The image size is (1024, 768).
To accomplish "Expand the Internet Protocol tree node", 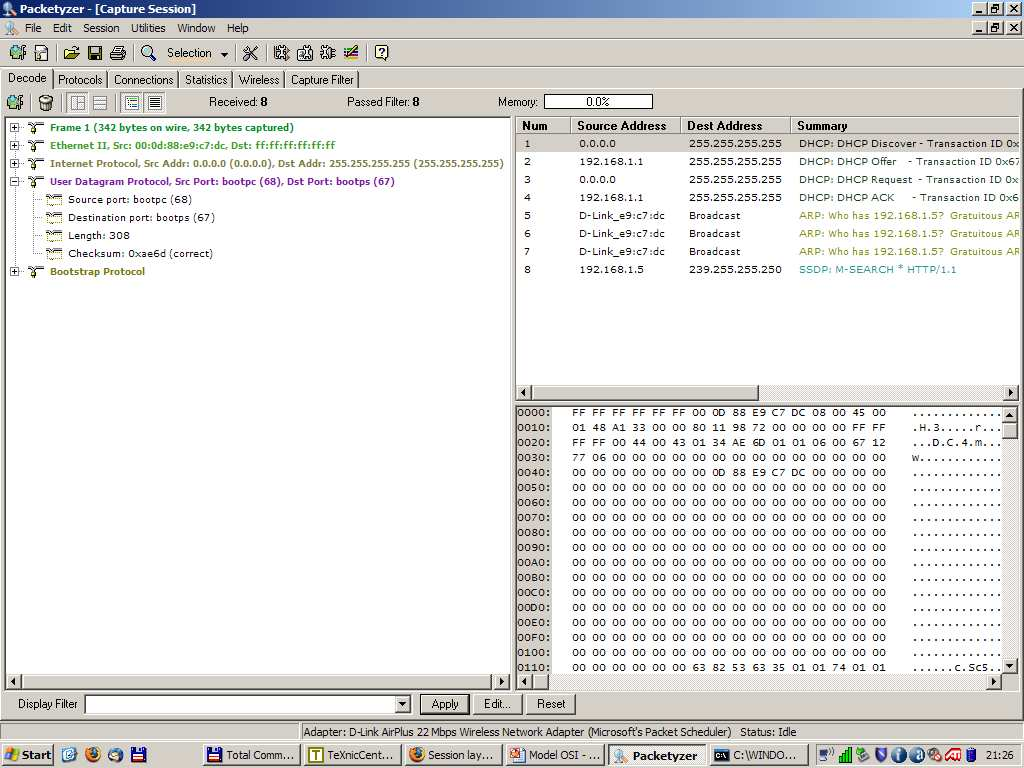I will click(x=14, y=163).
